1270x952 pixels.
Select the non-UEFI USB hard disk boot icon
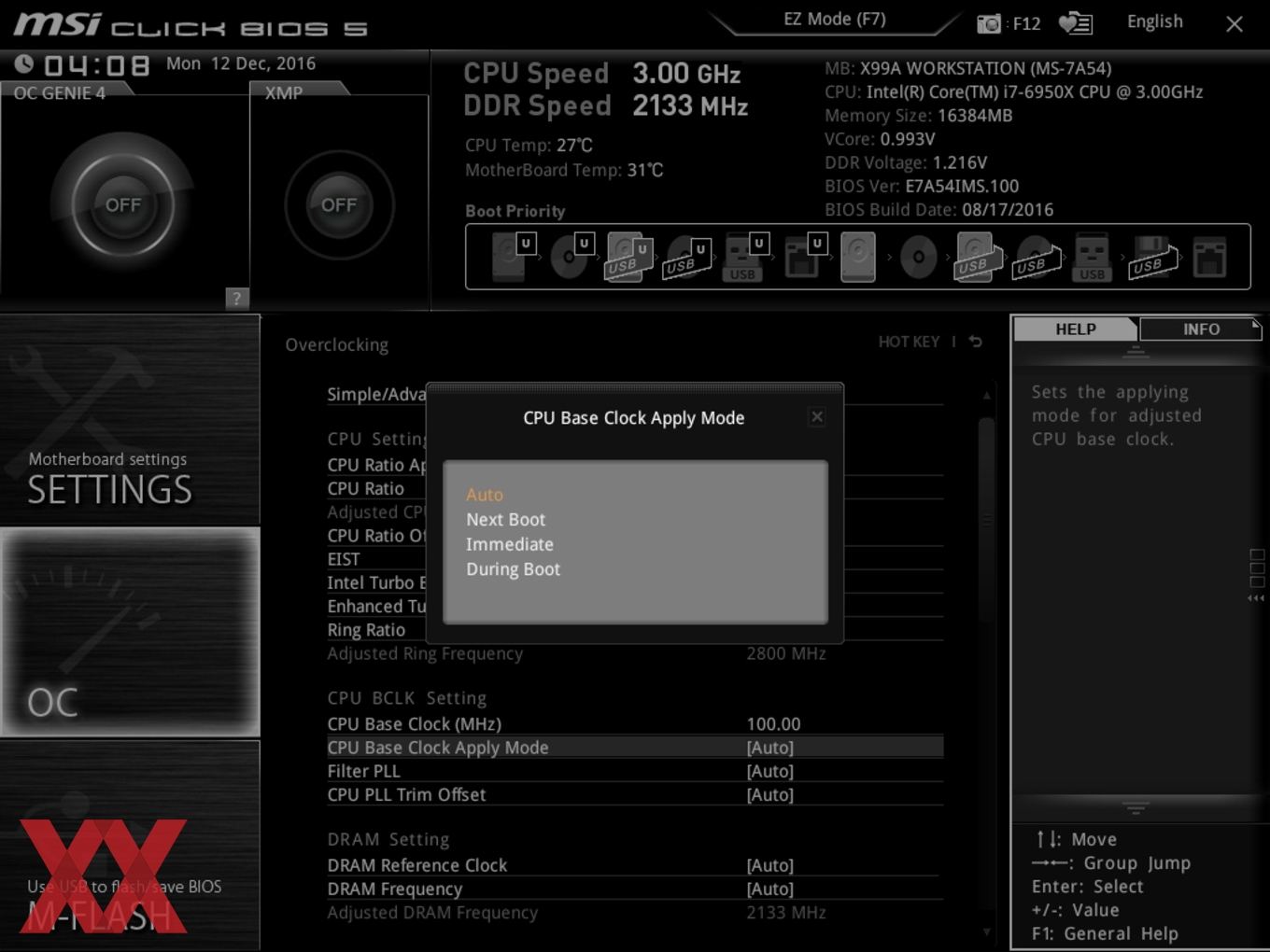[x=978, y=257]
